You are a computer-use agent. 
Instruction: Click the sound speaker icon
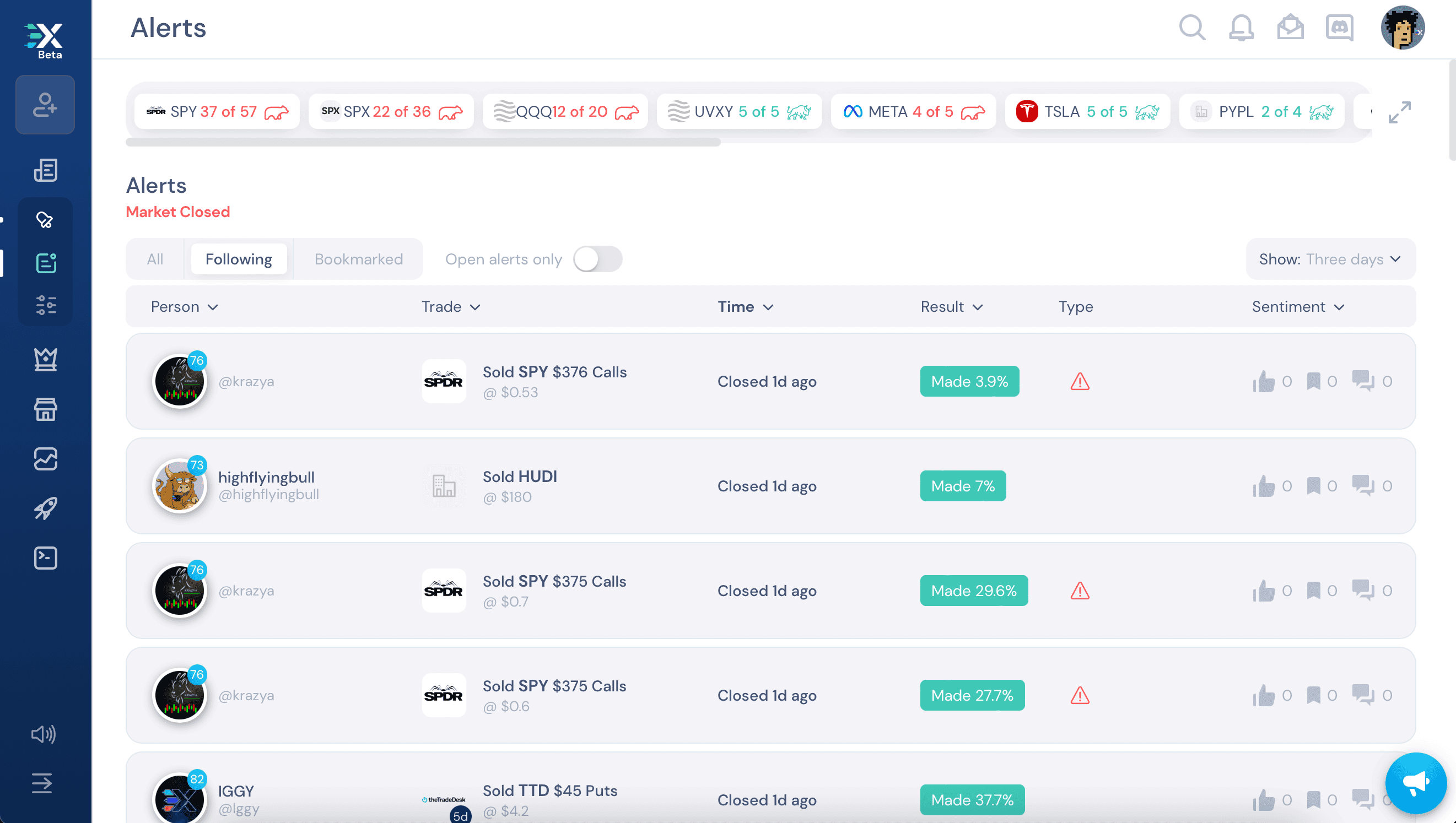tap(43, 734)
